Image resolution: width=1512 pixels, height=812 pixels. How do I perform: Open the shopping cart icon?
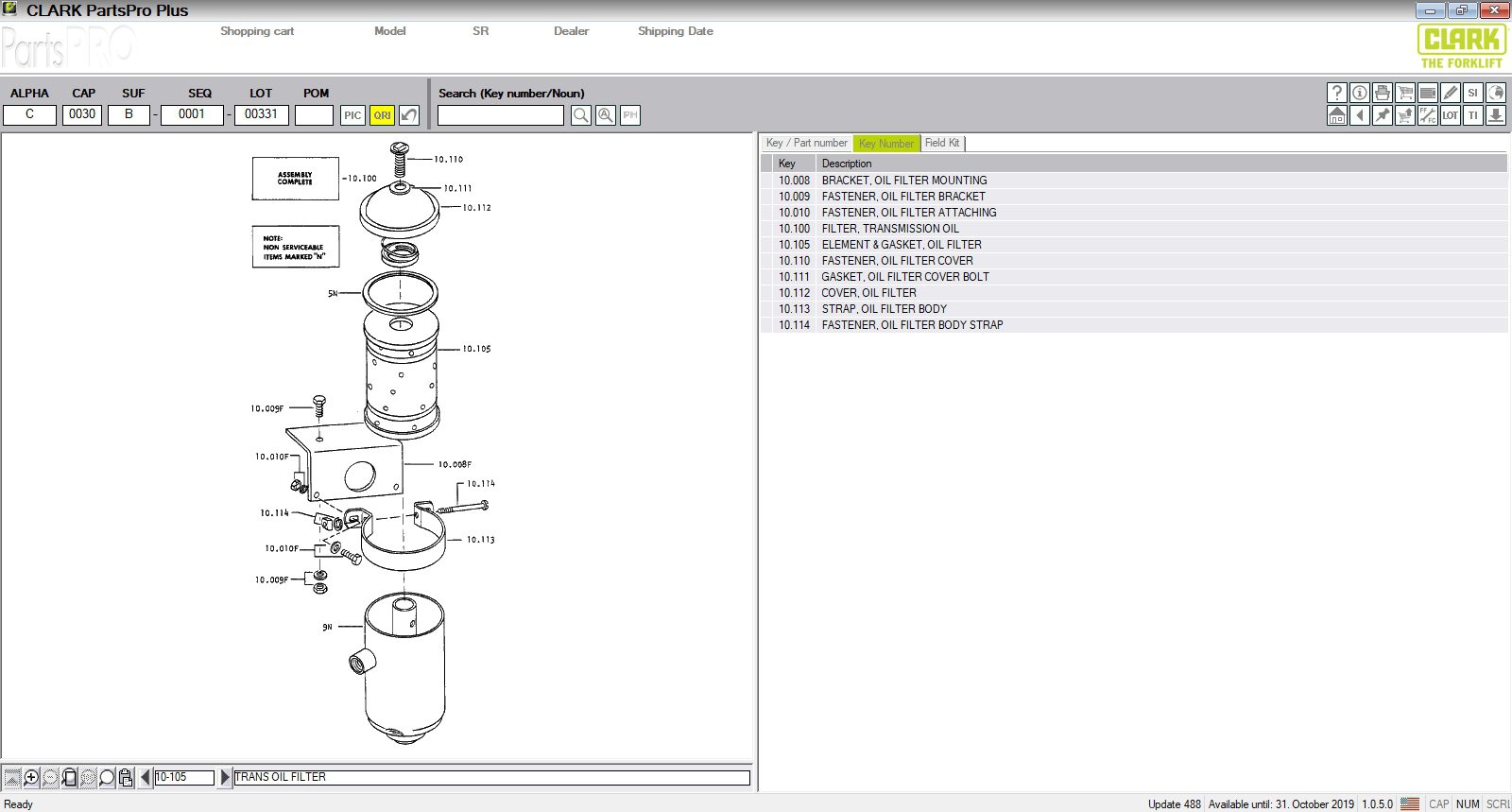pyautogui.click(x=1405, y=93)
